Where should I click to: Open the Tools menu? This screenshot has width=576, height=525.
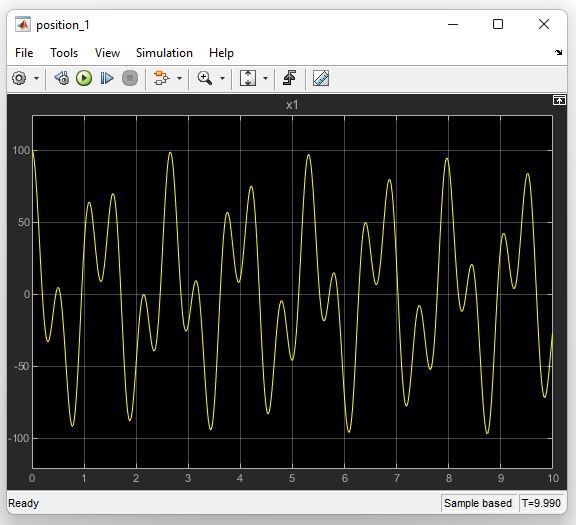64,53
